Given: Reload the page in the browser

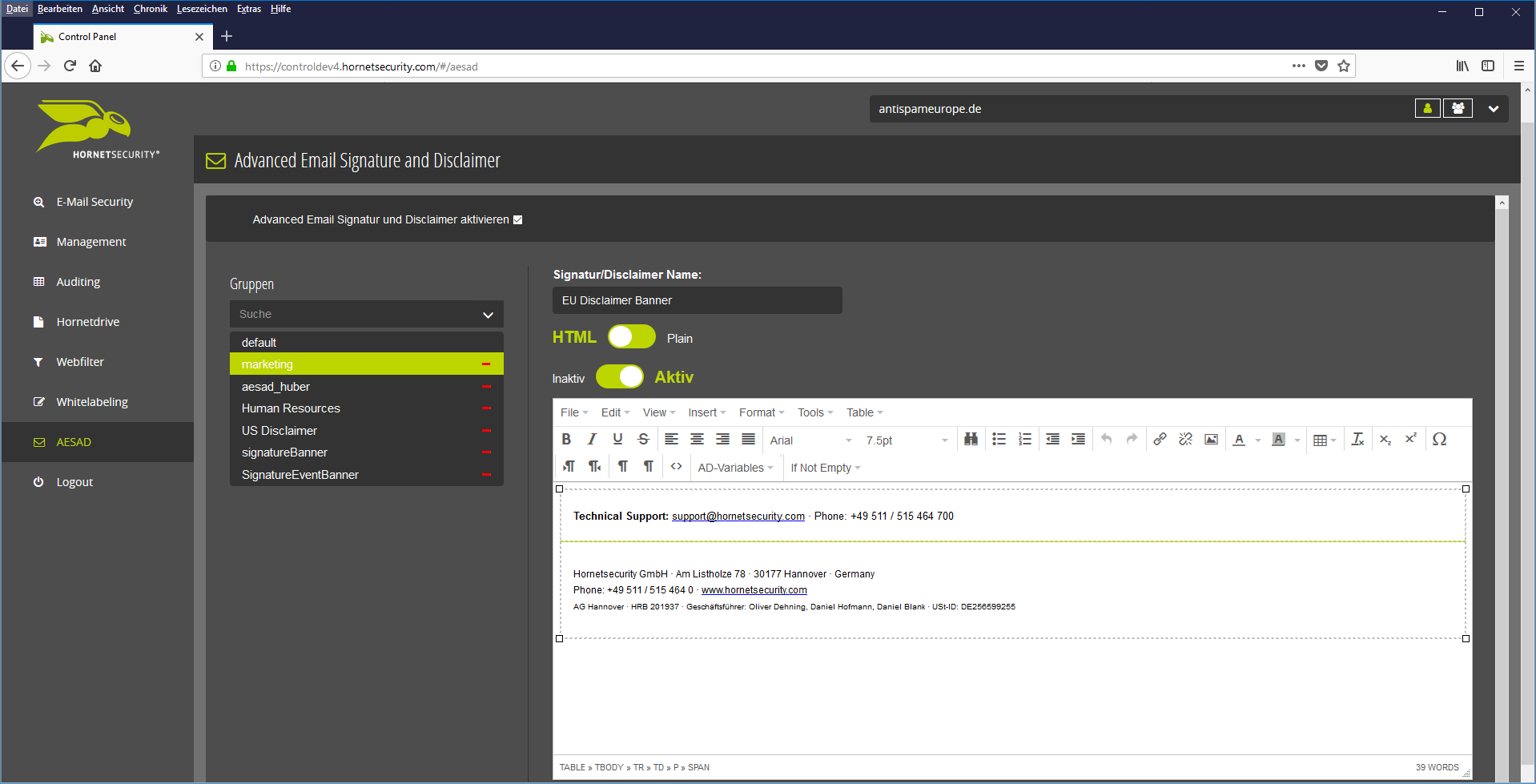Looking at the screenshot, I should (70, 66).
